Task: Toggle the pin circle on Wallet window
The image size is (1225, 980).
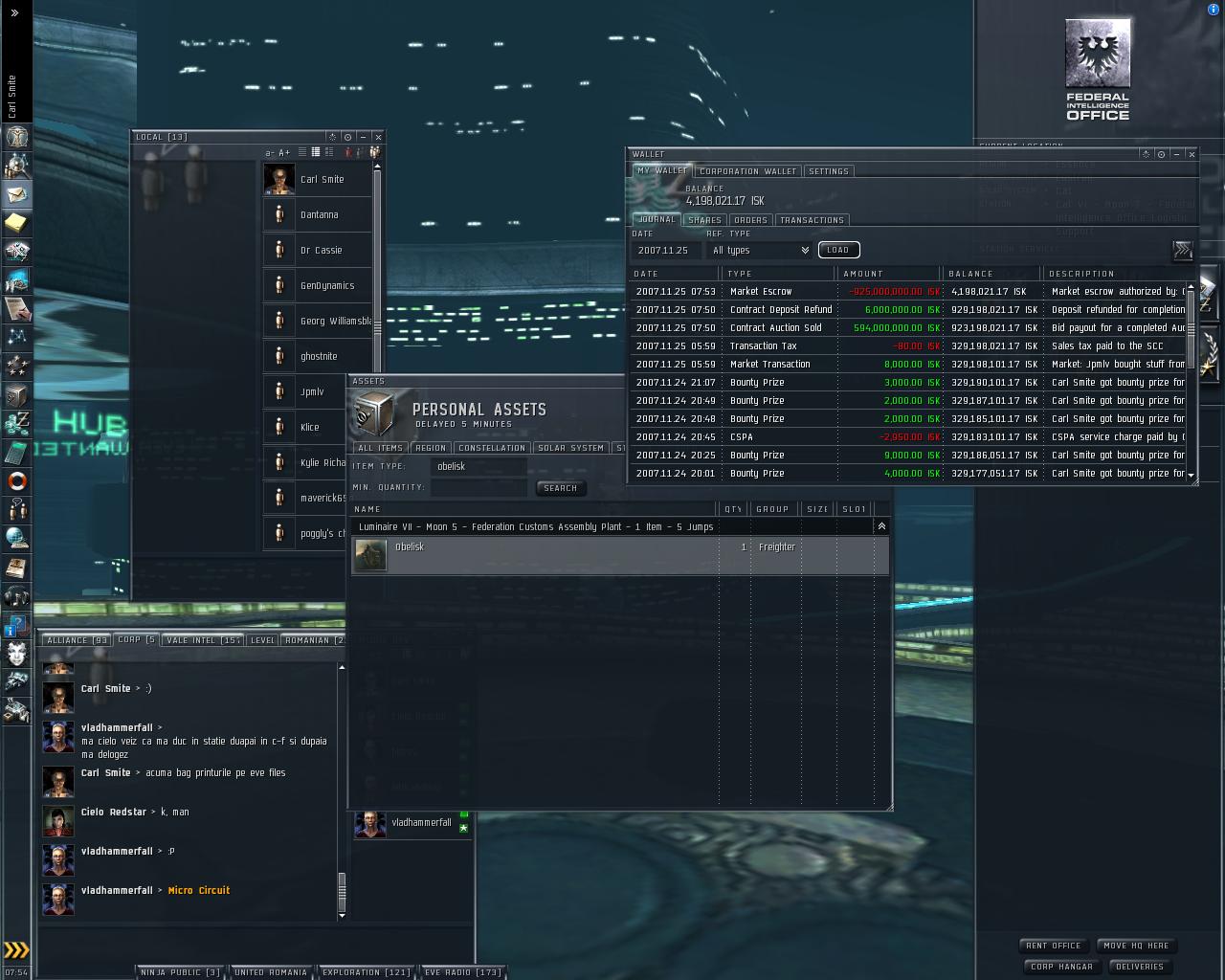Action: [1161, 154]
